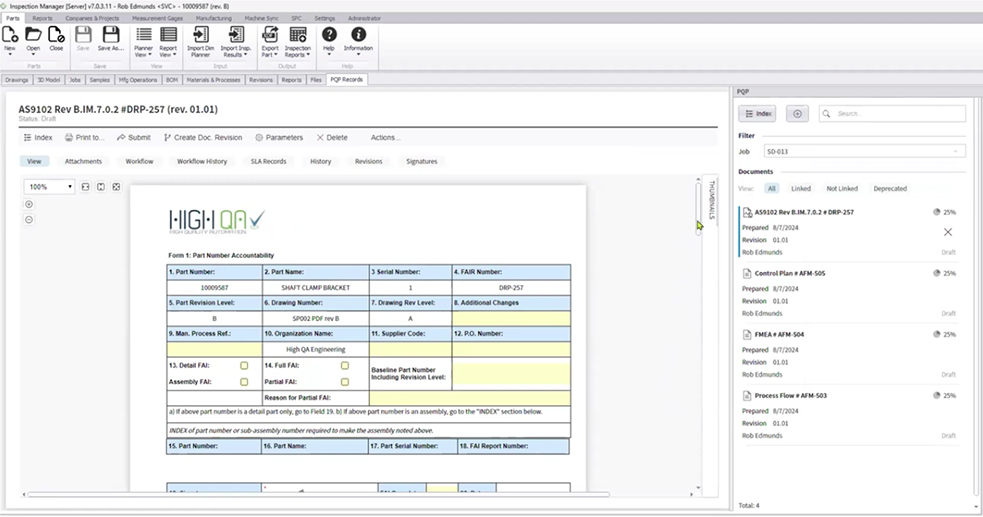Click the zoom in plus icon

point(29,204)
